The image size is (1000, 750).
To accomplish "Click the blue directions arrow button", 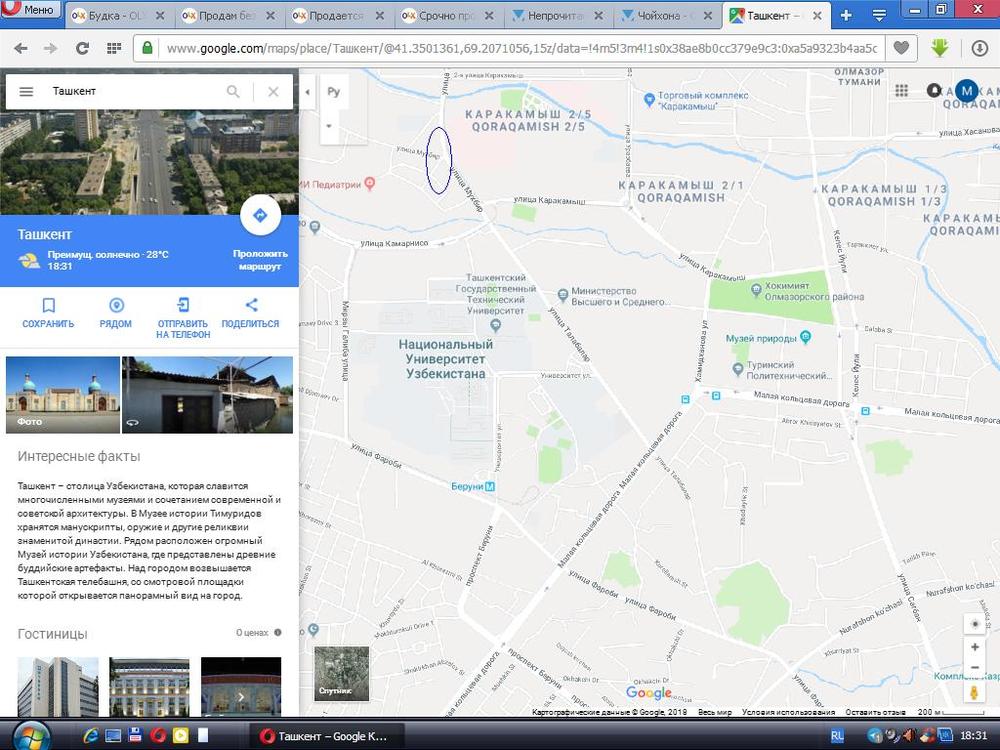I will 260,215.
